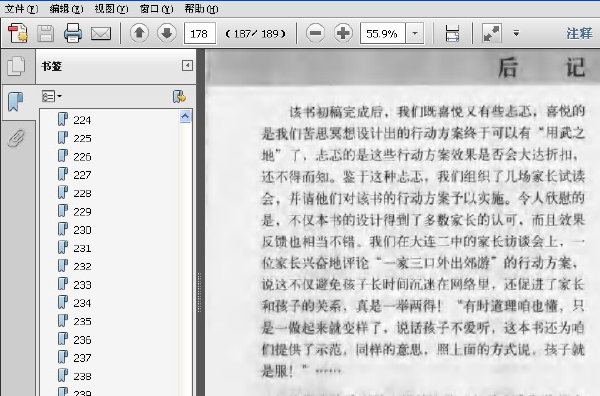
Task: Show the page thumbnails panel icon
Action: (16, 66)
